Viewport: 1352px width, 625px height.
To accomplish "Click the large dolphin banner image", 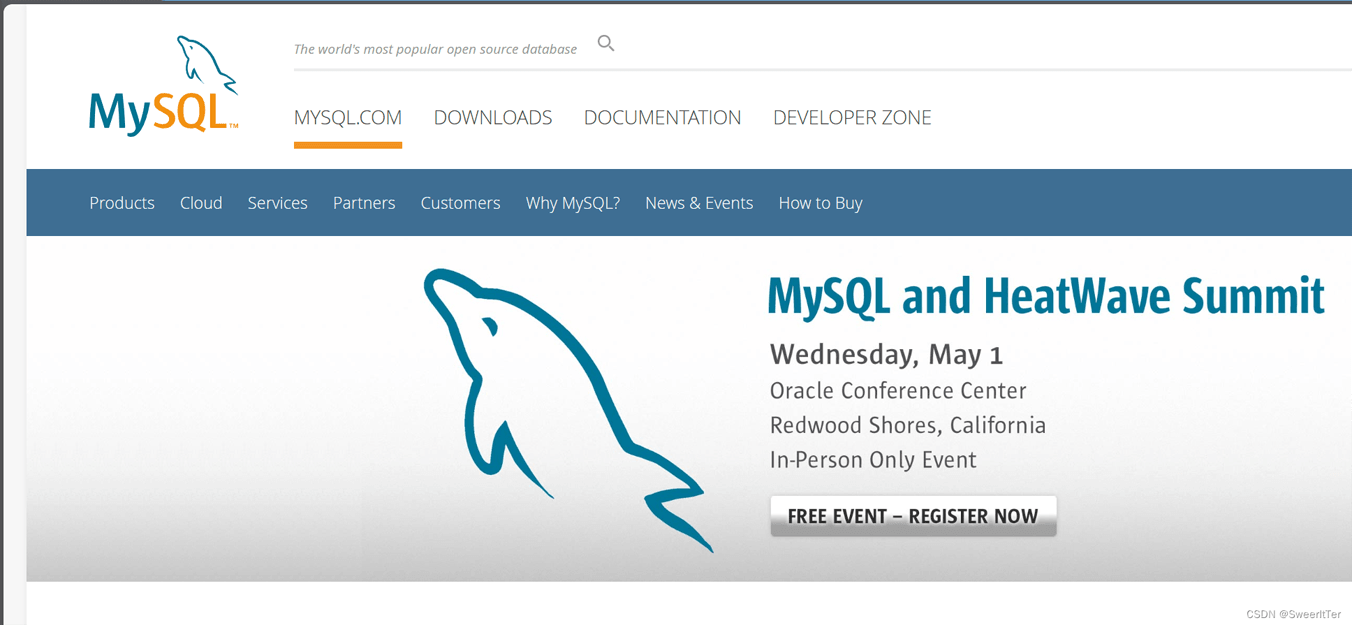I will (x=568, y=410).
